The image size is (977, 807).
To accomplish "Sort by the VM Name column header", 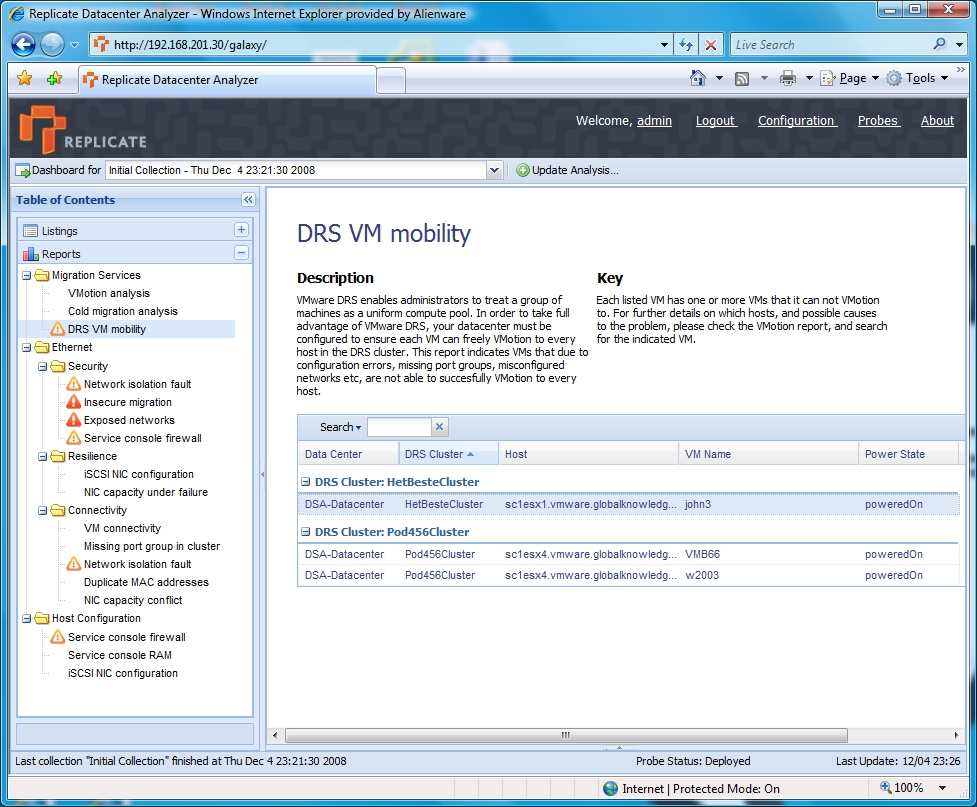I will [768, 454].
